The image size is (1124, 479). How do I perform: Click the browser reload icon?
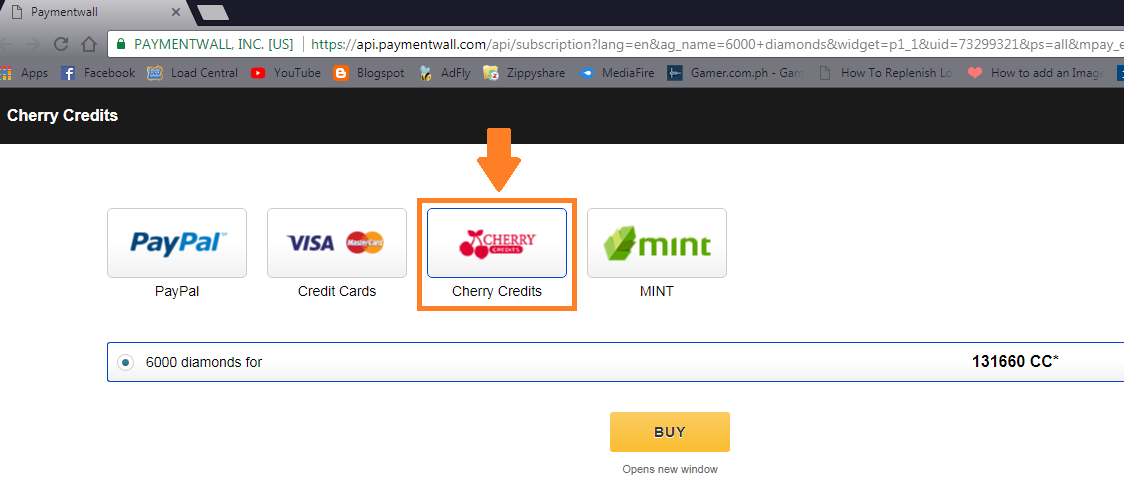tap(62, 44)
